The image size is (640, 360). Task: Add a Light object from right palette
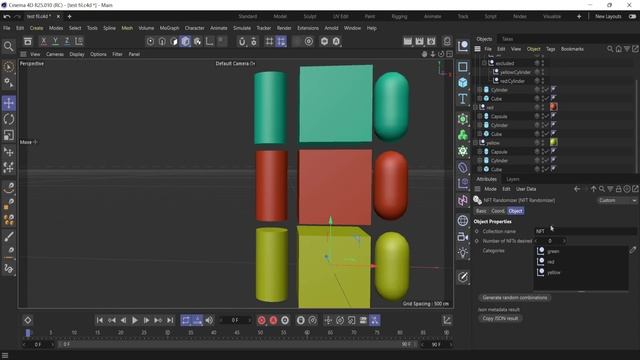tap(462, 253)
